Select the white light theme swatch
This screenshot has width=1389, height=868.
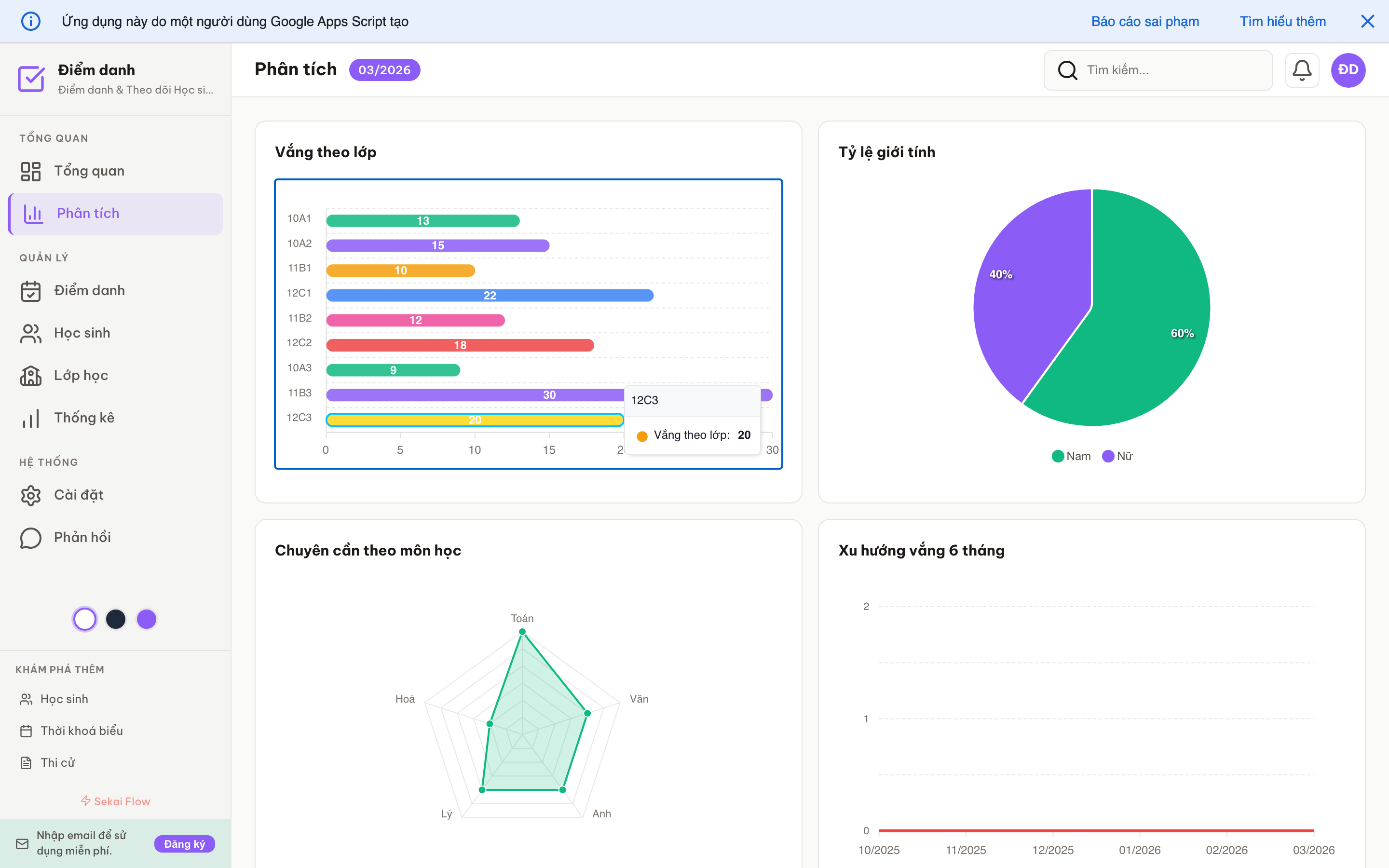click(85, 619)
